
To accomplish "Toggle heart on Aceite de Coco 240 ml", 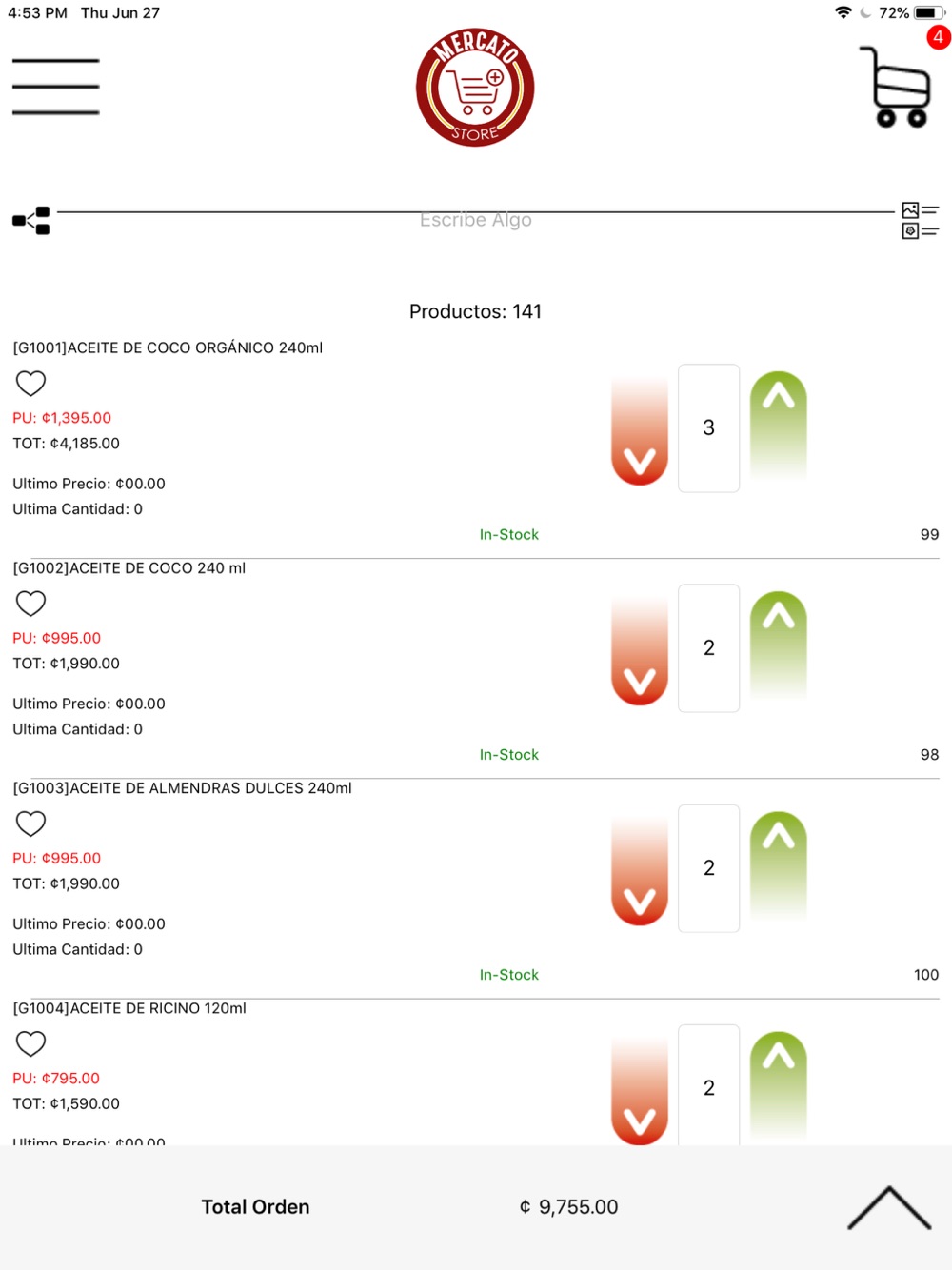I will click(x=30, y=603).
